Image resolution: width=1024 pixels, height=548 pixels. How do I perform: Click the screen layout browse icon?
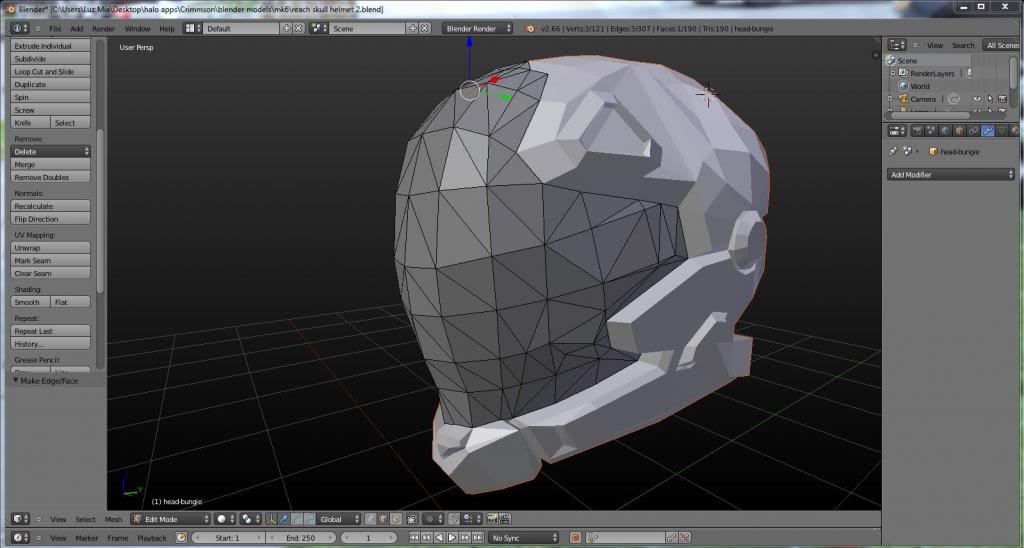192,29
